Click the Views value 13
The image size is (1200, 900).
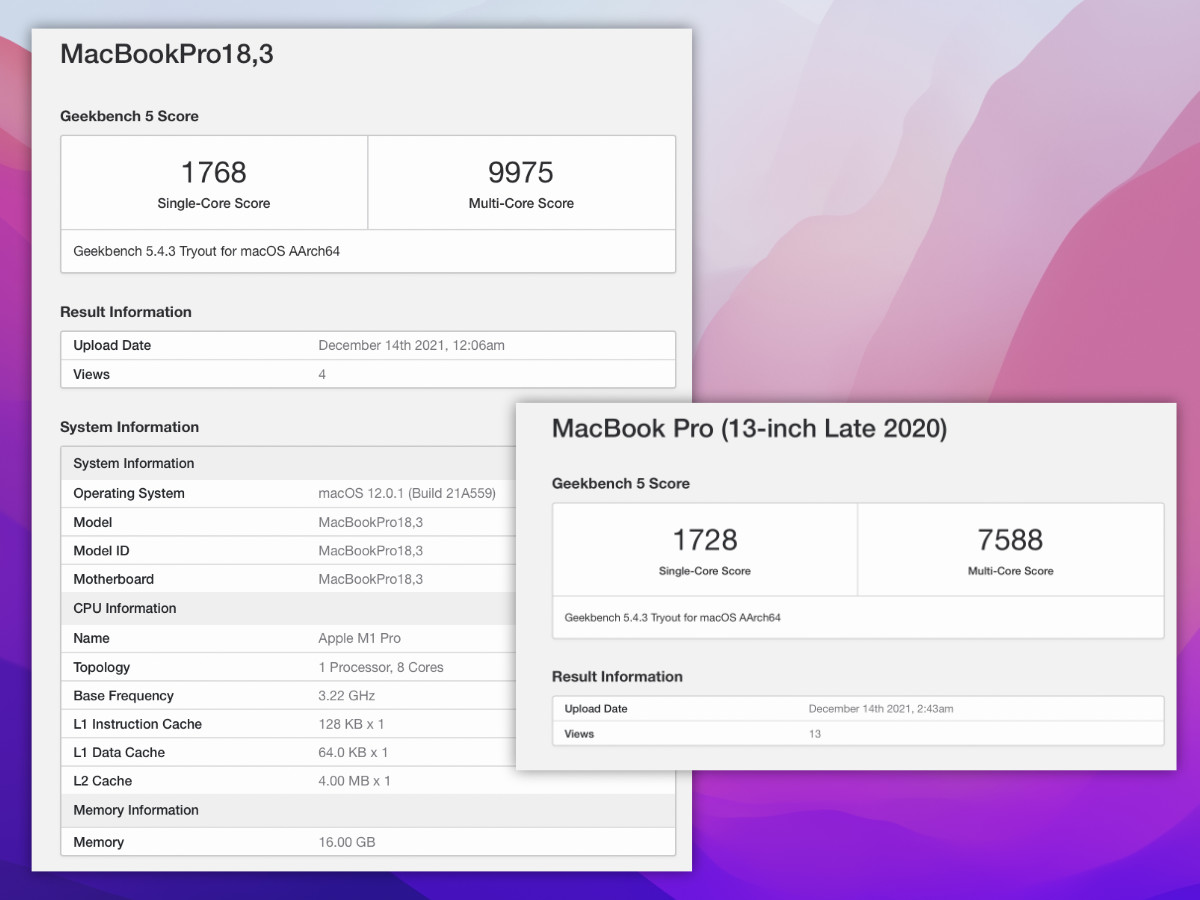(x=815, y=734)
